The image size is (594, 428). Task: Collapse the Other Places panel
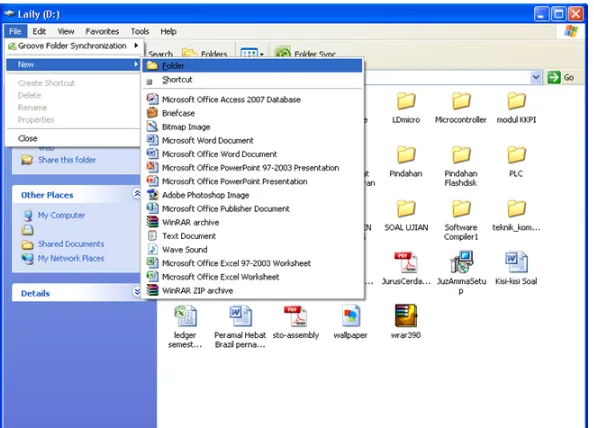pyautogui.click(x=137, y=194)
